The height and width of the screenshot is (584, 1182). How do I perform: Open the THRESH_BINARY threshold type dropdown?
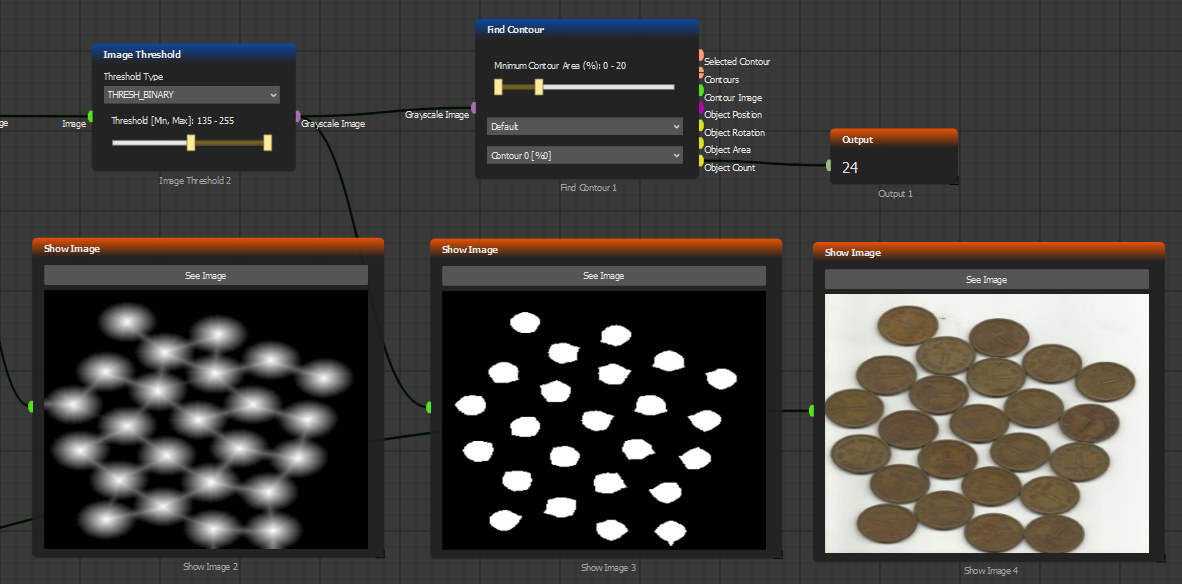tap(192, 94)
